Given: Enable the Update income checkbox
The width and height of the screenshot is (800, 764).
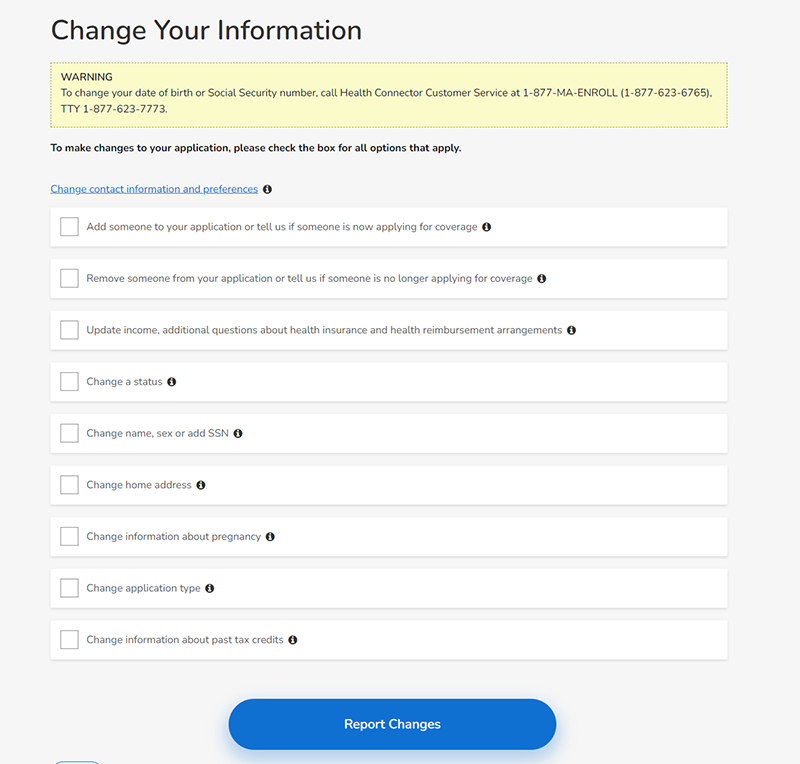Looking at the screenshot, I should tap(69, 330).
